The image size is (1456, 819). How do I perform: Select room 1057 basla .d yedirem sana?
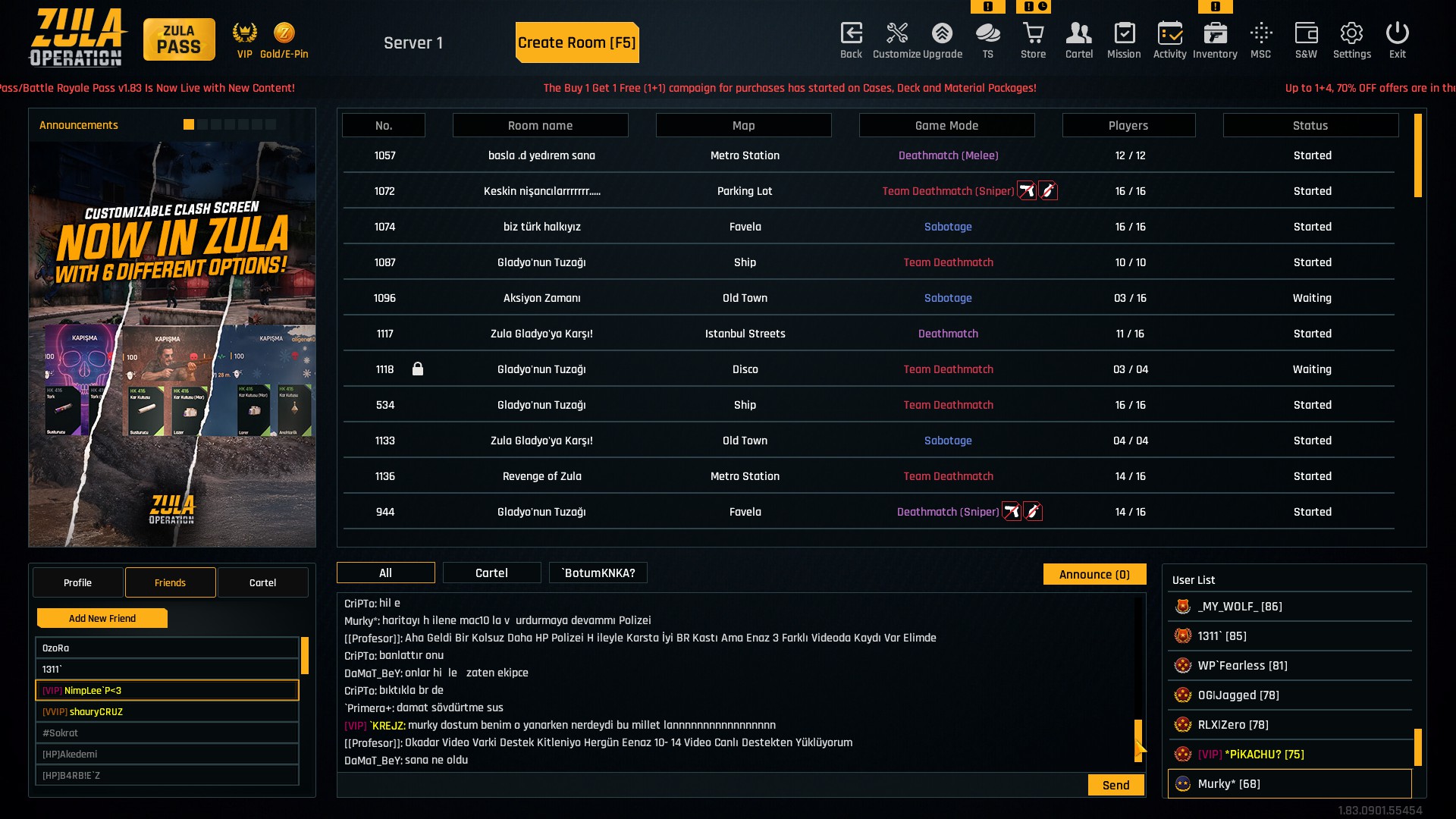pos(868,155)
